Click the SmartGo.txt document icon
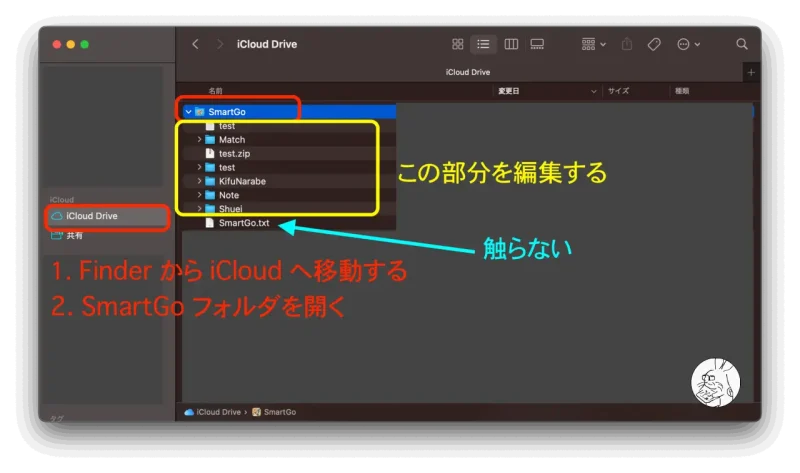 tap(210, 222)
